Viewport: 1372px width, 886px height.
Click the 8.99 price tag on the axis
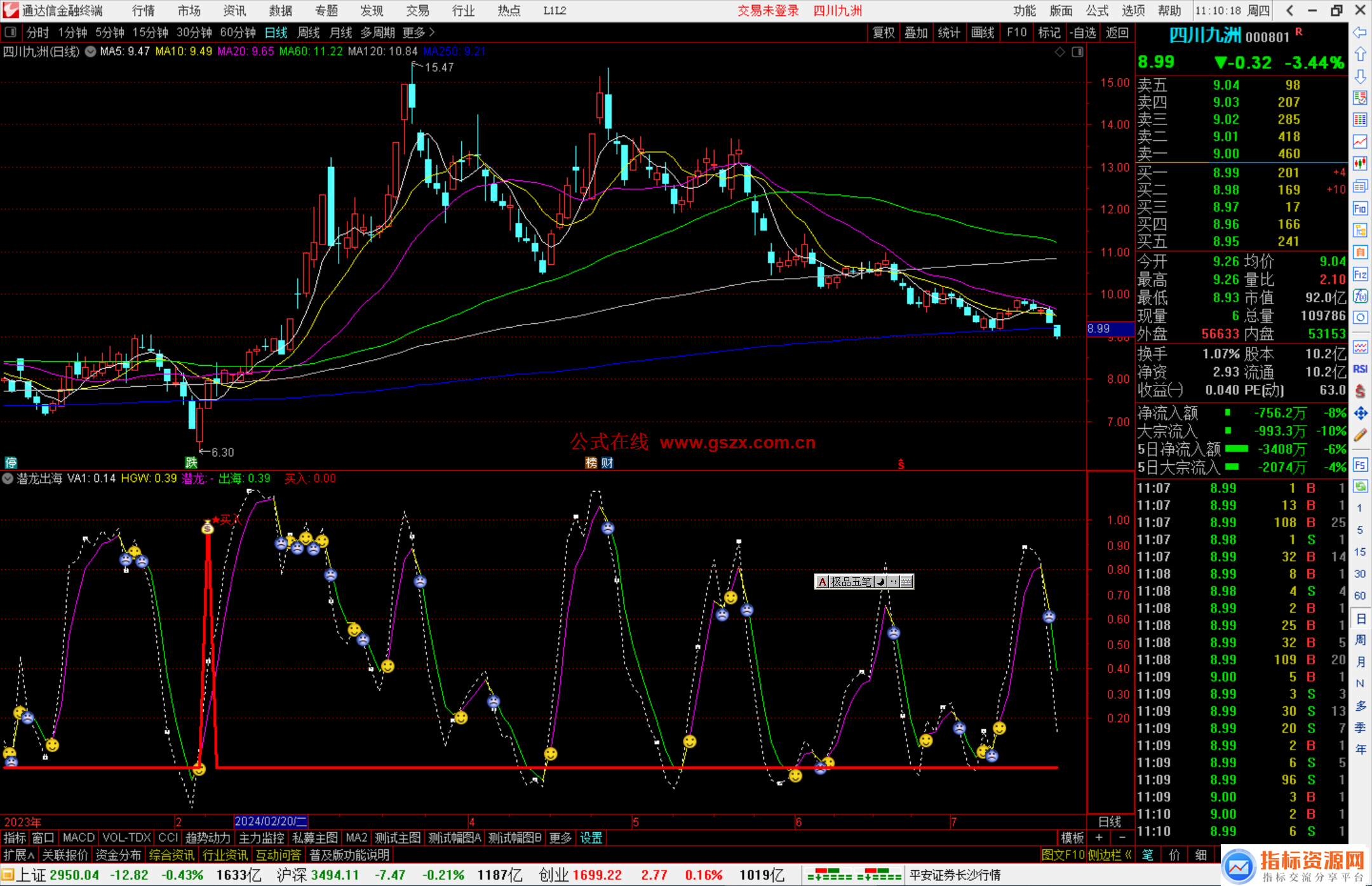[x=1110, y=328]
